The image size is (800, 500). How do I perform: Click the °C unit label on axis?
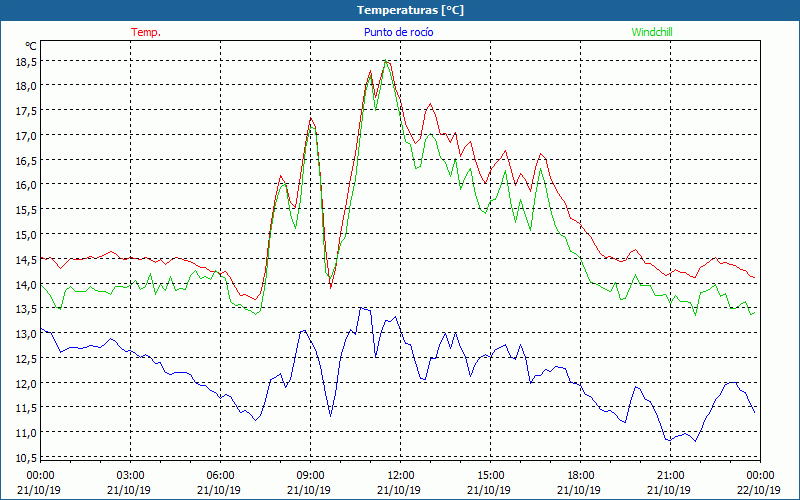coord(31,46)
